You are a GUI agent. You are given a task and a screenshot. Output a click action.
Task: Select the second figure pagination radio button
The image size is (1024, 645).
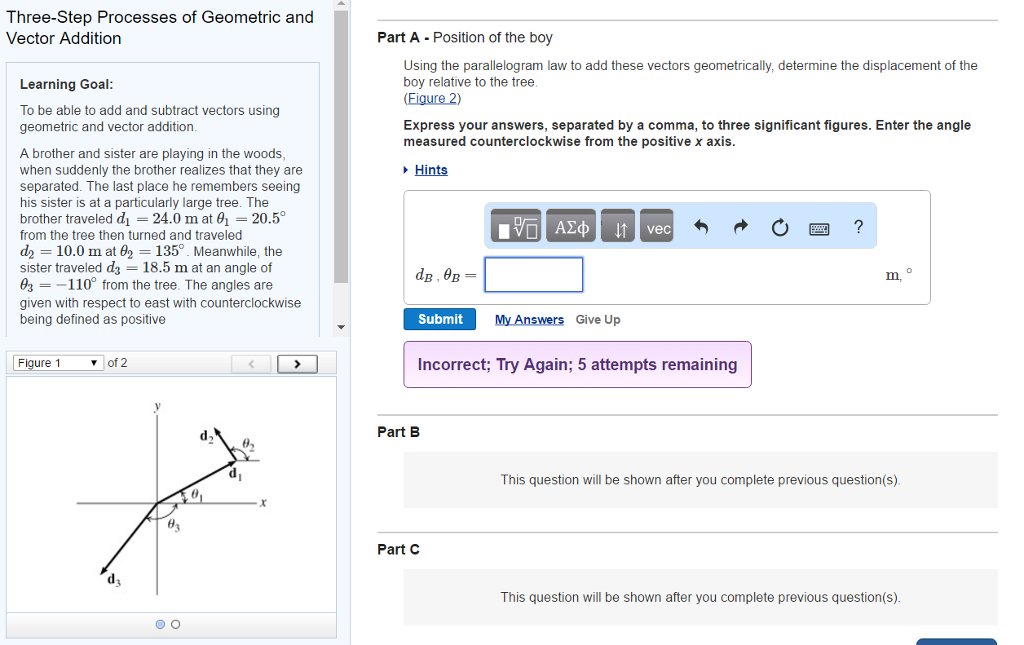coord(175,624)
